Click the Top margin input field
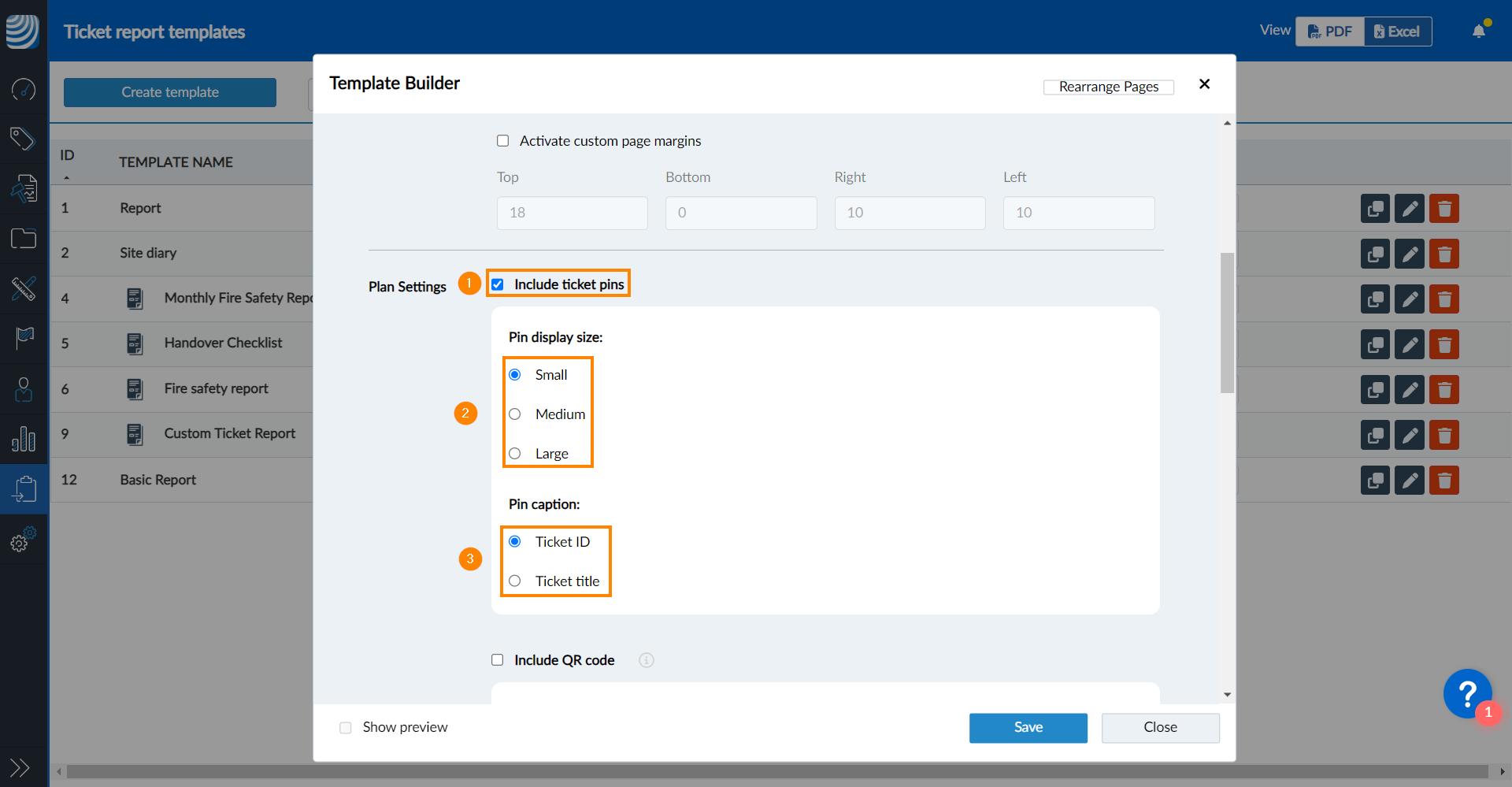The height and width of the screenshot is (787, 1512). (572, 213)
